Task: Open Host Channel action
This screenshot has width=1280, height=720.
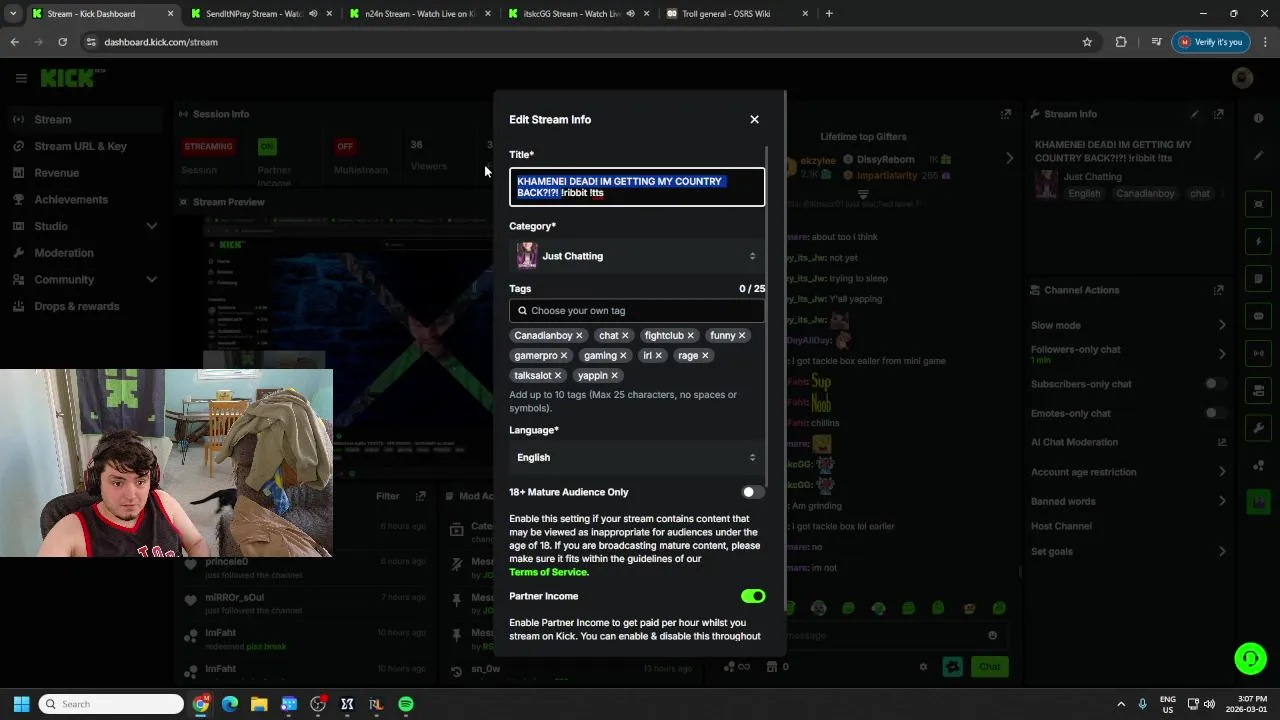Action: (1061, 526)
